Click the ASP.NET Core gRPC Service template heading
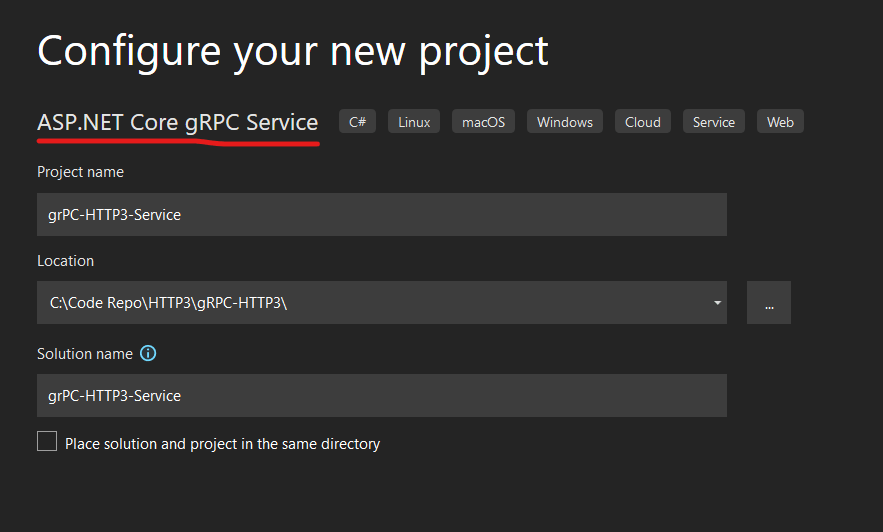The image size is (883, 532). pos(177,123)
